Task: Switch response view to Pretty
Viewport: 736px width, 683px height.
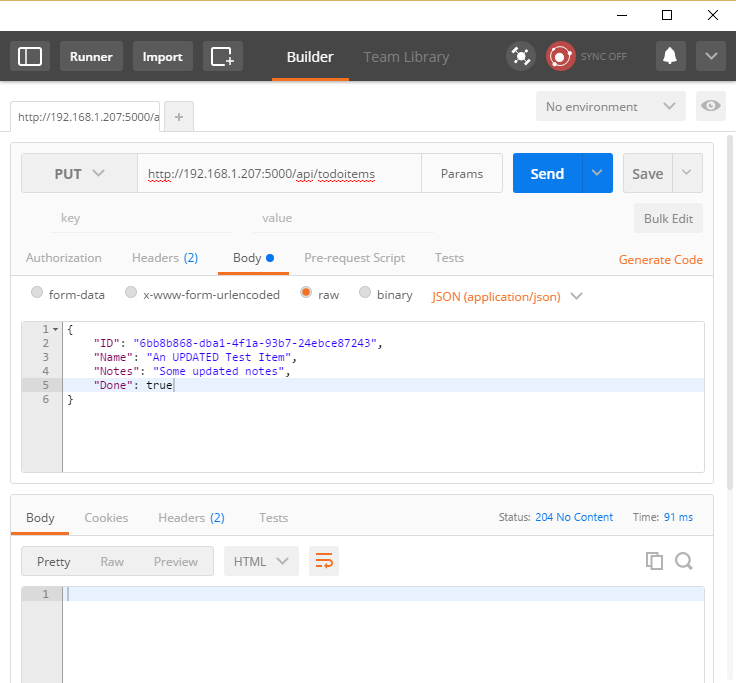Action: tap(54, 561)
